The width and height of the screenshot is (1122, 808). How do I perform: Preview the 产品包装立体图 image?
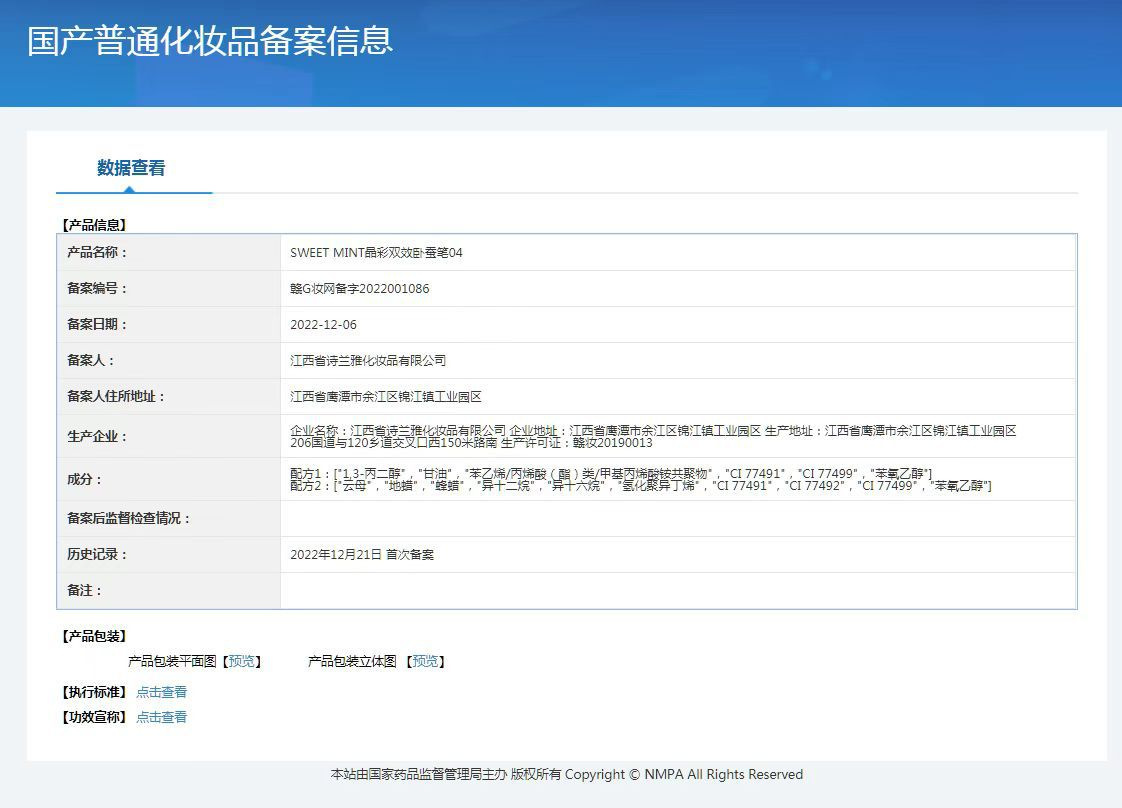426,661
